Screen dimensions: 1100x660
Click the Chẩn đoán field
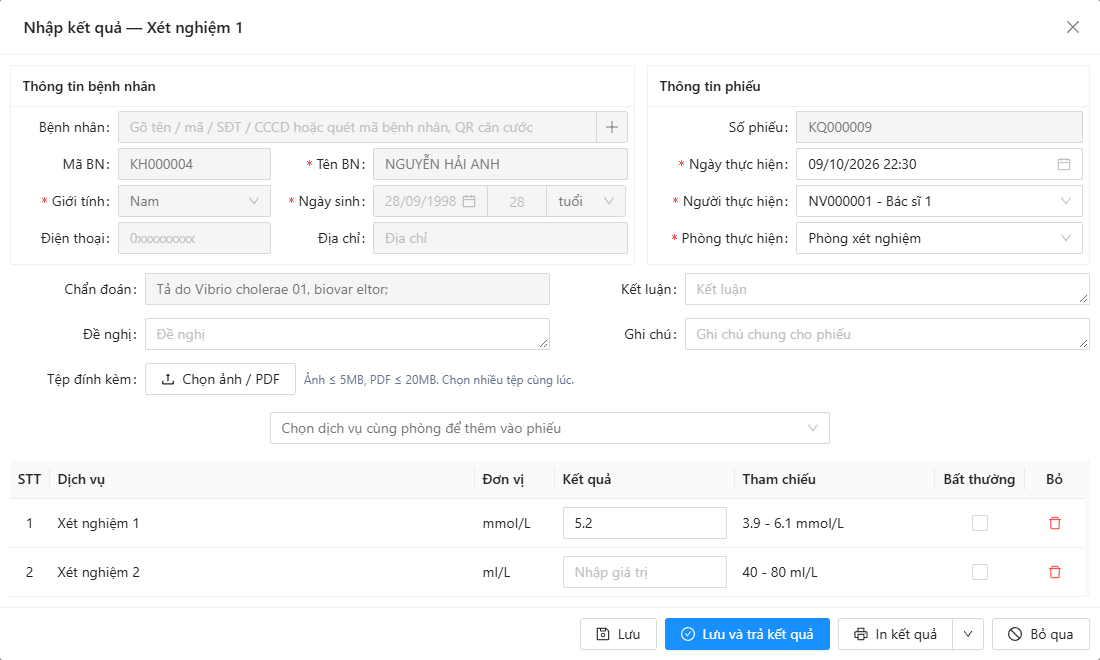[x=347, y=289]
